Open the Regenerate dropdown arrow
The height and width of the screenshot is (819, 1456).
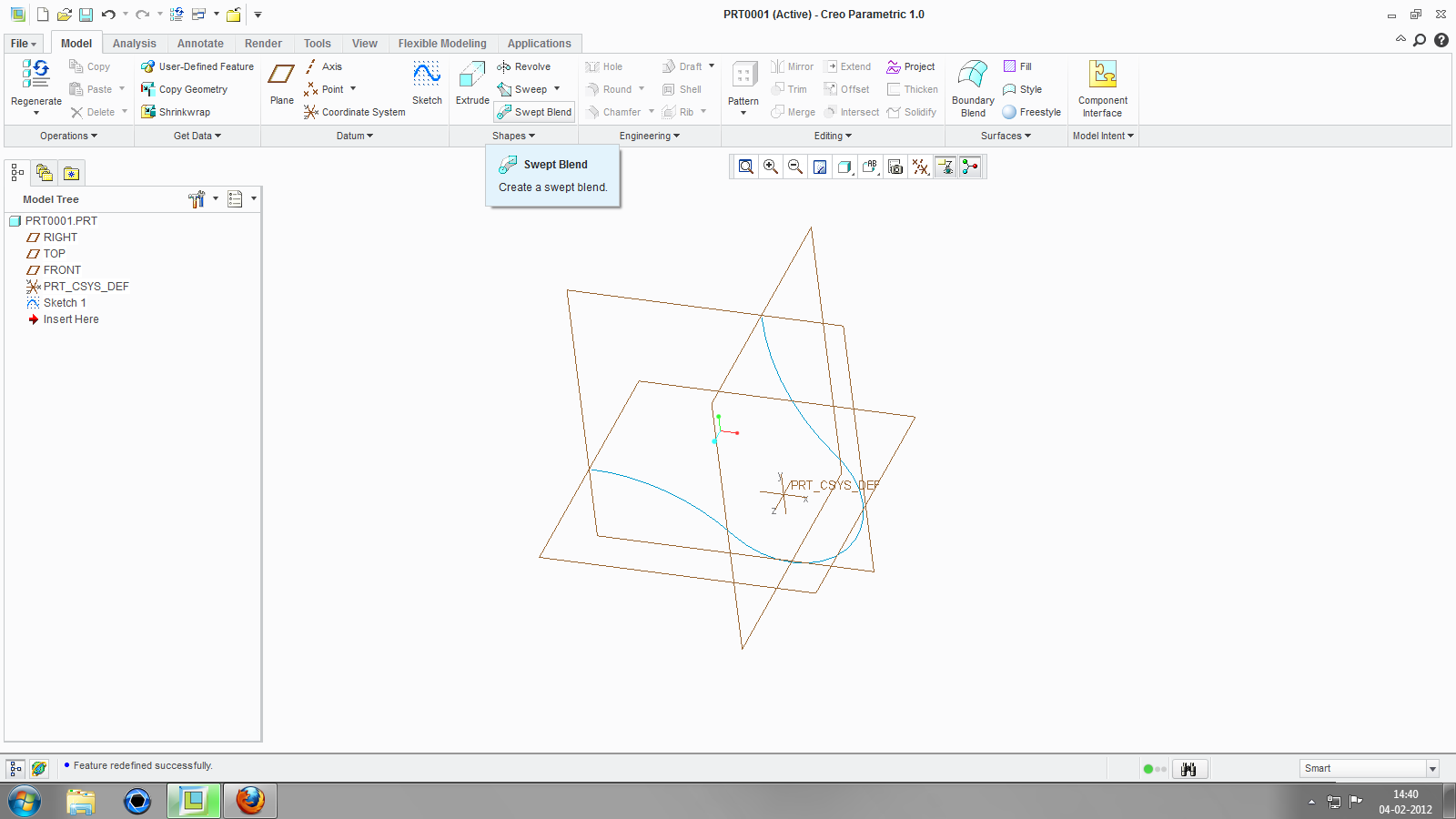click(36, 113)
